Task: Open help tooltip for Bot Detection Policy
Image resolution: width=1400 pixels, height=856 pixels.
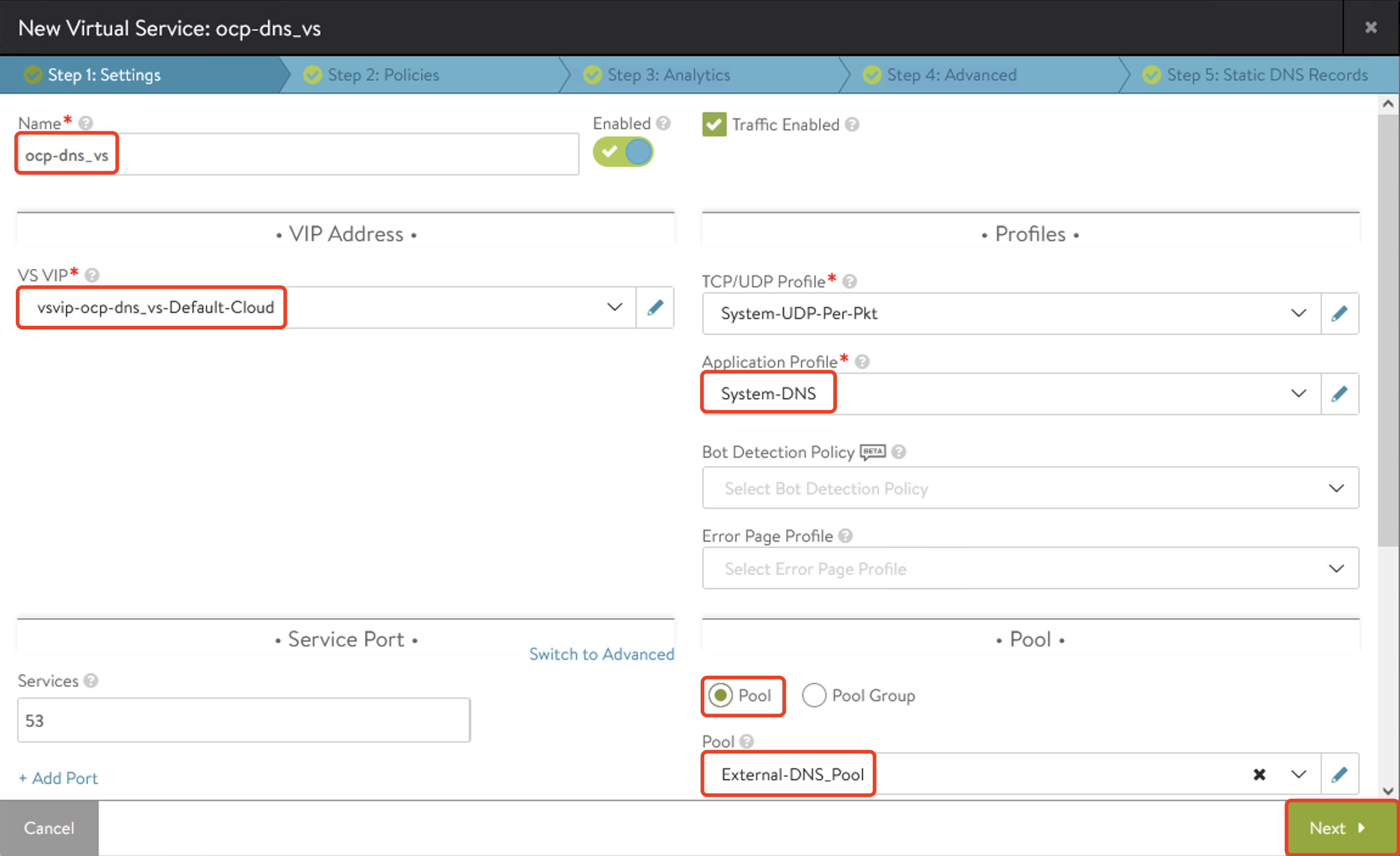Action: (x=898, y=452)
